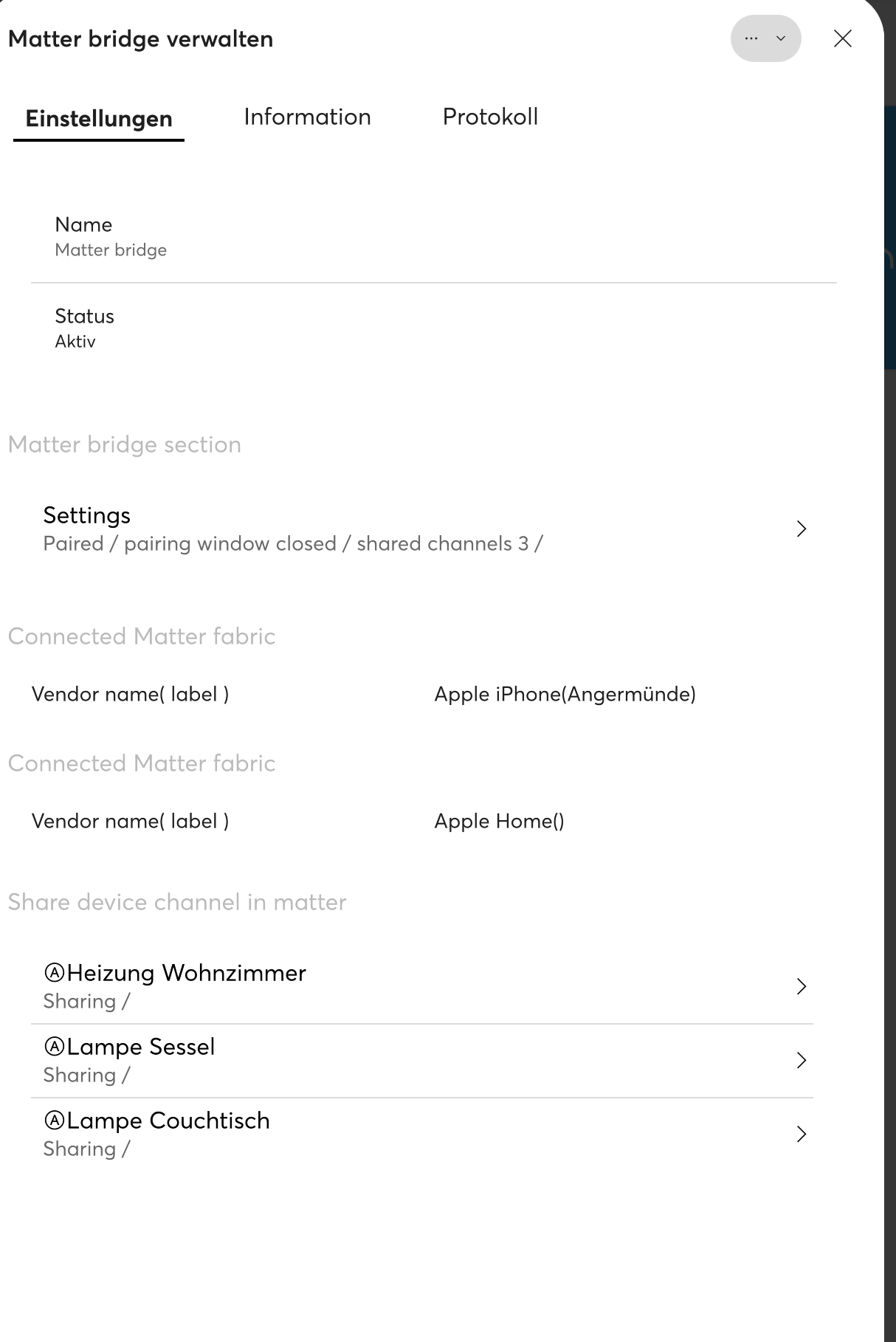
Task: Click the dropdown arrow in the gray pill
Action: tap(781, 38)
